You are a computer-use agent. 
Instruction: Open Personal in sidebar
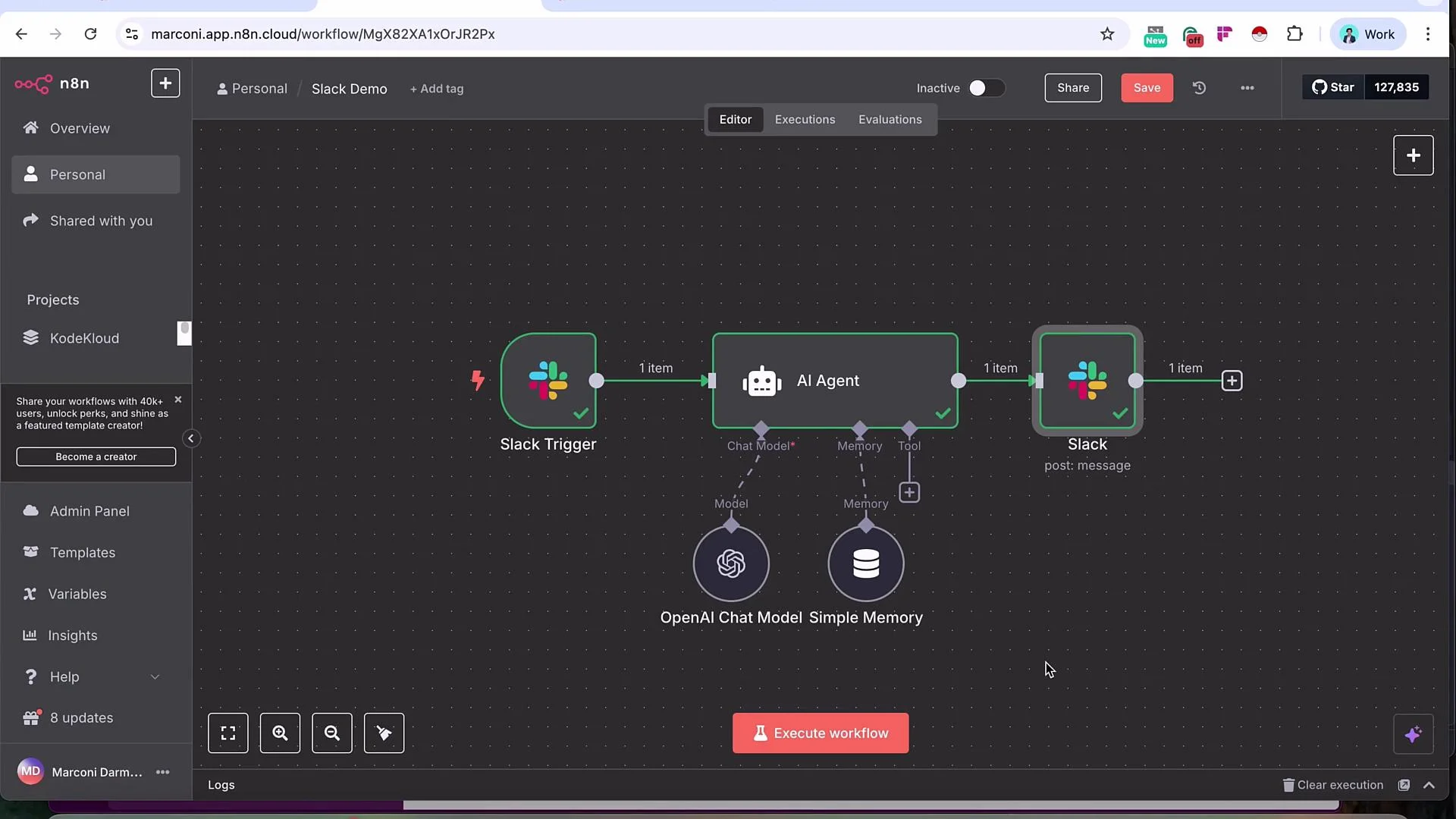tap(96, 174)
